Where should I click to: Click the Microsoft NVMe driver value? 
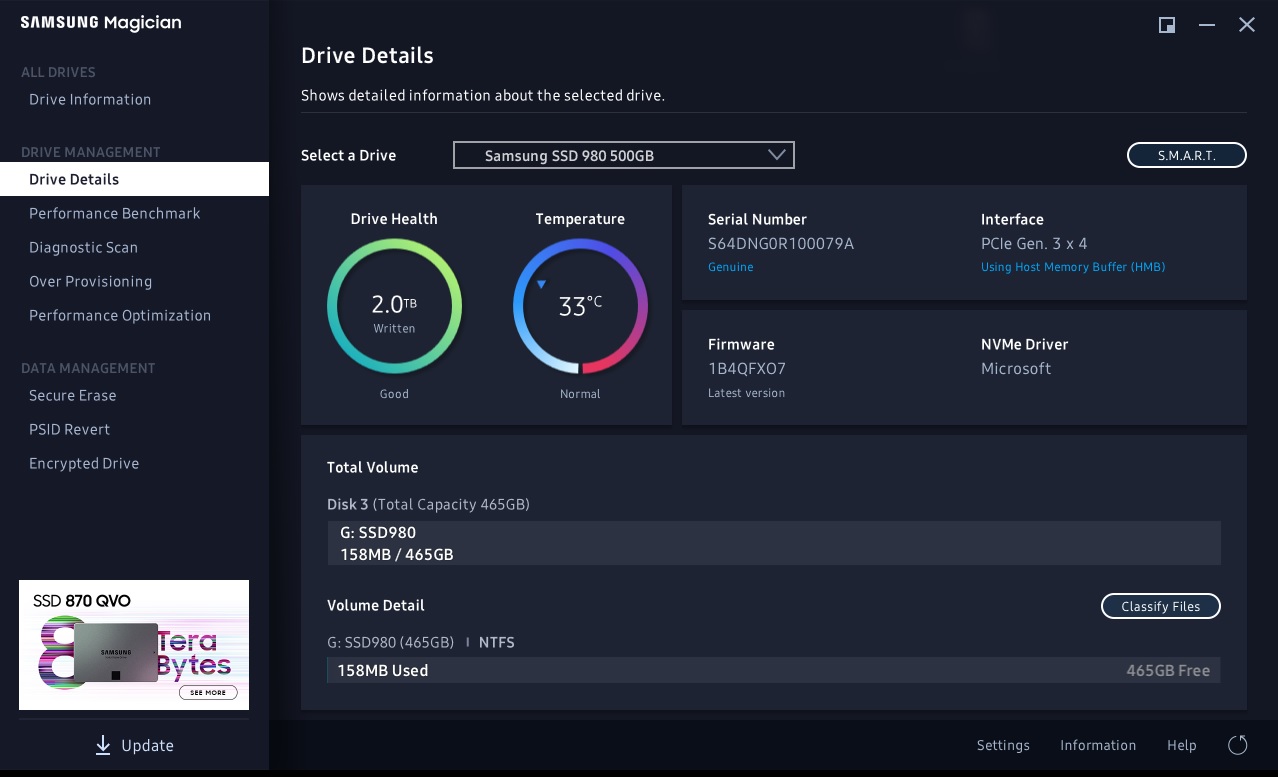click(x=1016, y=368)
